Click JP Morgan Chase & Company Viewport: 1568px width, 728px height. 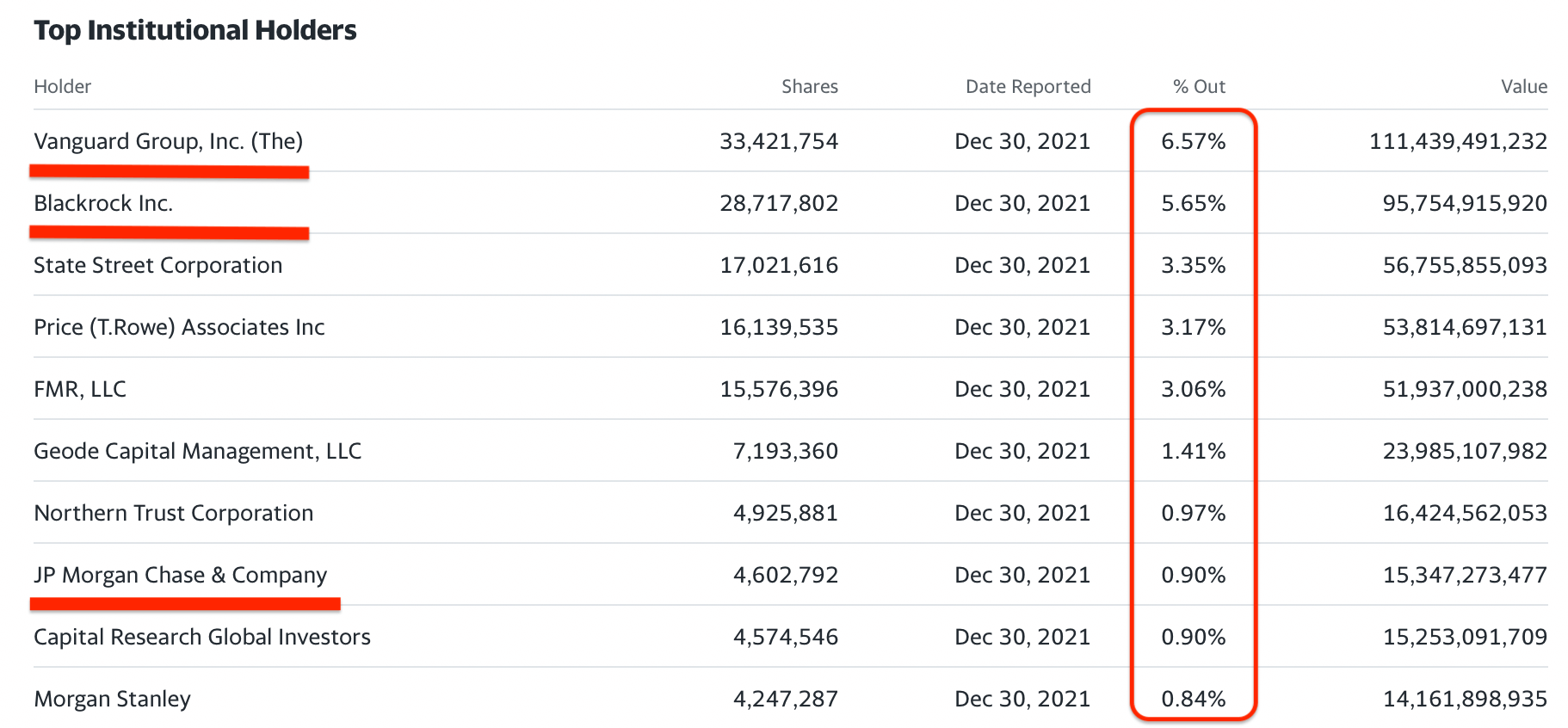pos(180,575)
